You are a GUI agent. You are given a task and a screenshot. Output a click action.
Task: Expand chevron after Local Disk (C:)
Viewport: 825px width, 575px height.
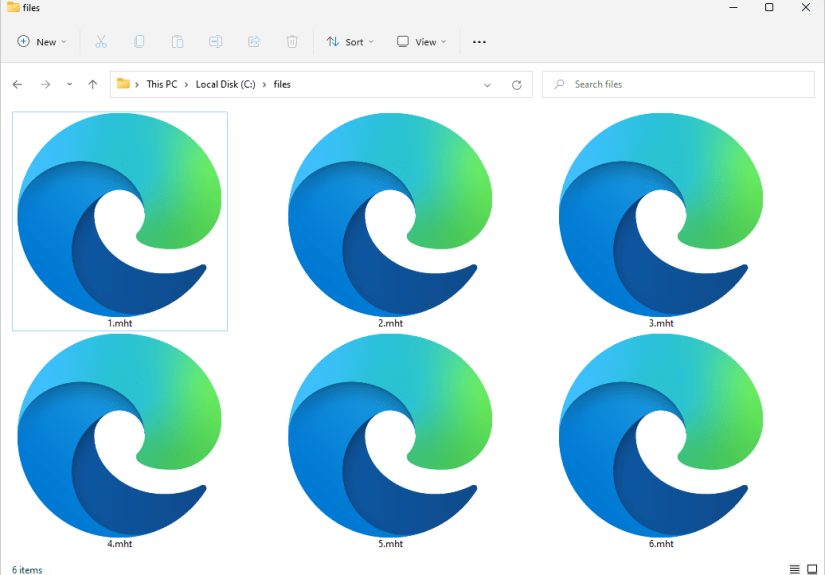[x=264, y=84]
